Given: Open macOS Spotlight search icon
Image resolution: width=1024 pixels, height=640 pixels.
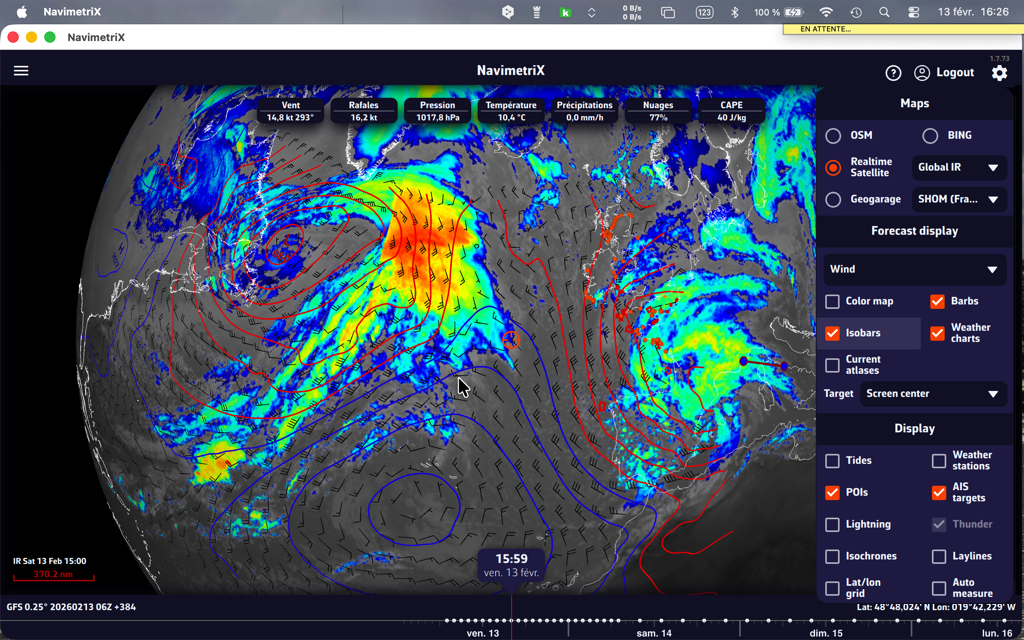Looking at the screenshot, I should point(884,12).
